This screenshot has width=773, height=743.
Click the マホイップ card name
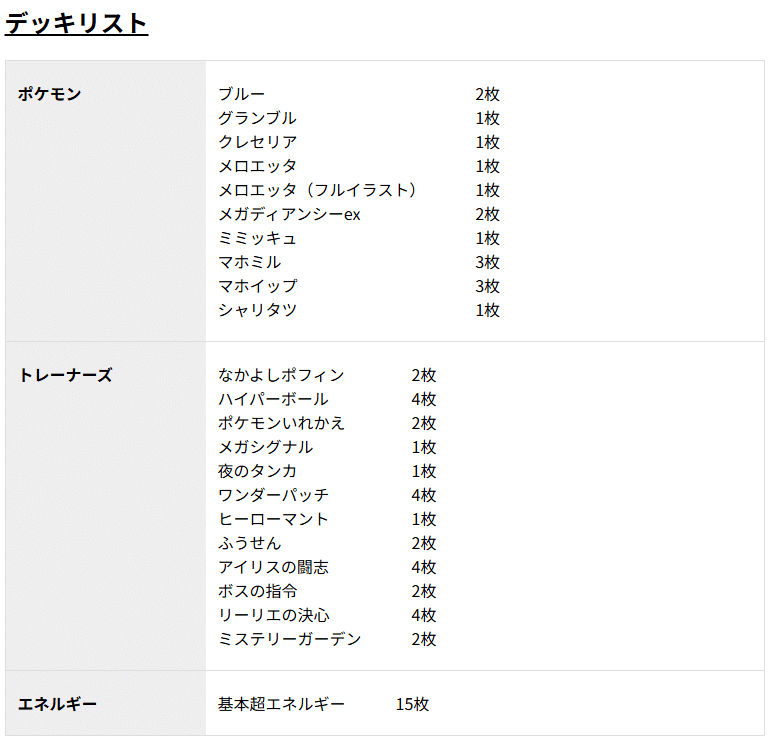coord(258,286)
